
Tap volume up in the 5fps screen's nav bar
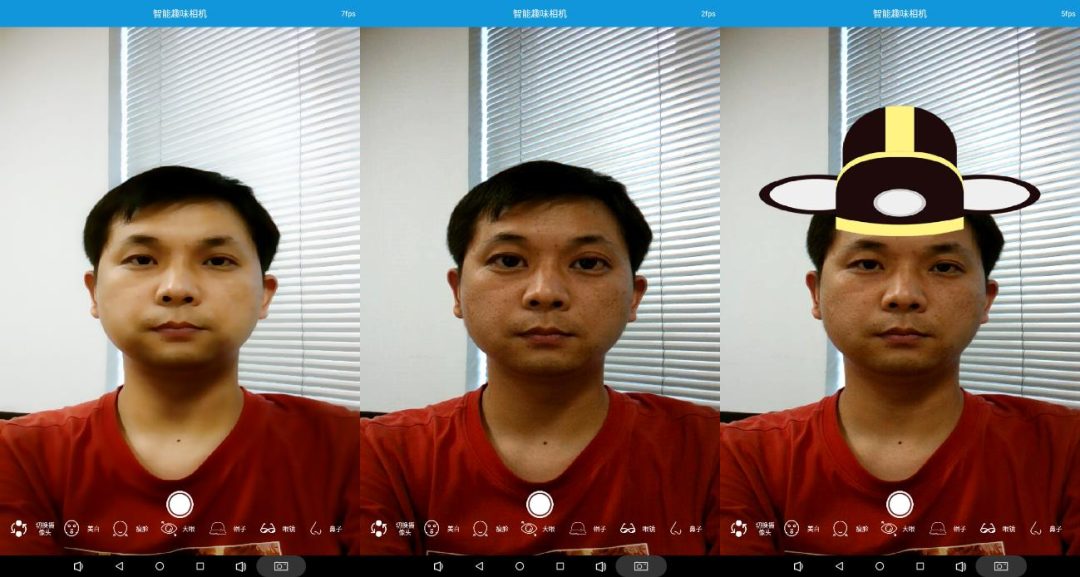coord(961,566)
